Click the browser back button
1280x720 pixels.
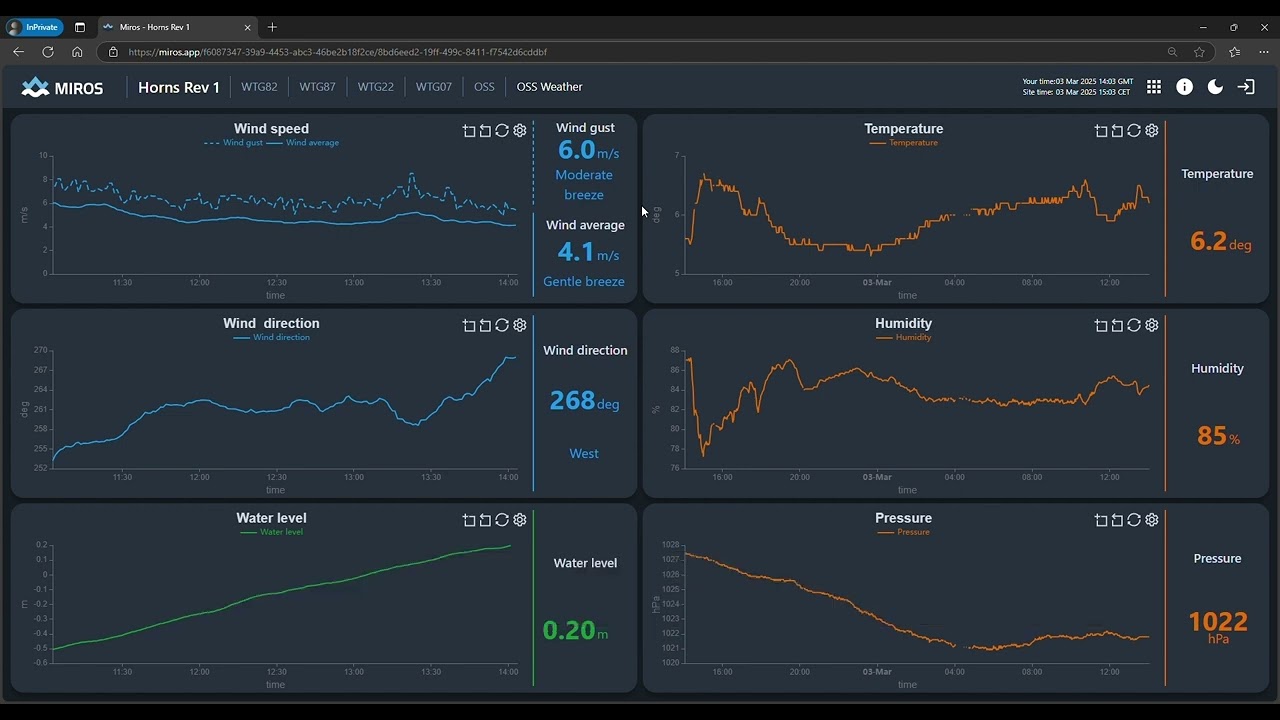[18, 52]
